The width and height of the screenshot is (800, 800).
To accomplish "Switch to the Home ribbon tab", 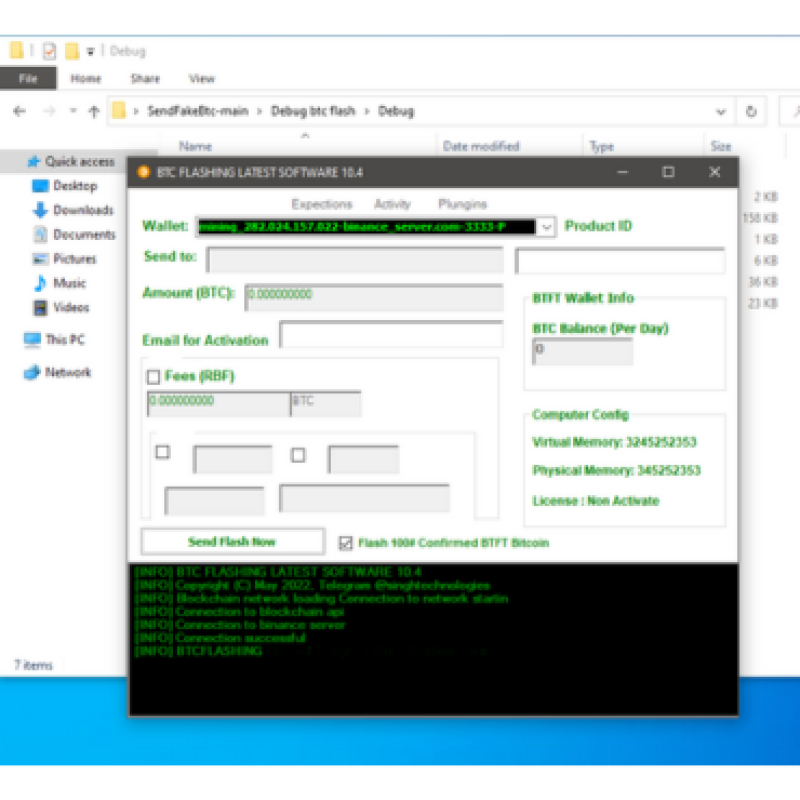I will [86, 79].
